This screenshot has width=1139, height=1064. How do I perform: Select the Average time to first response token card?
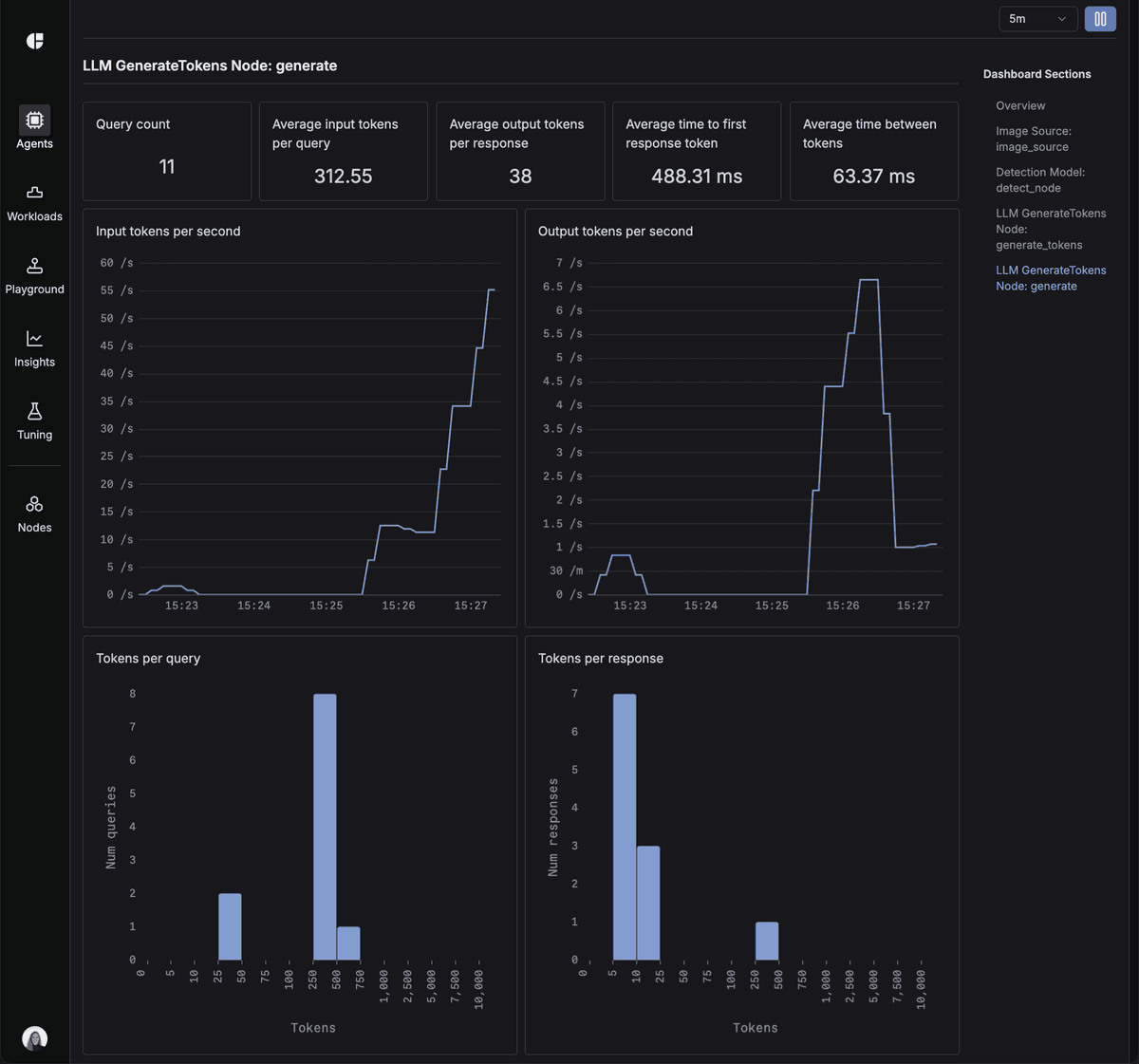(x=696, y=151)
